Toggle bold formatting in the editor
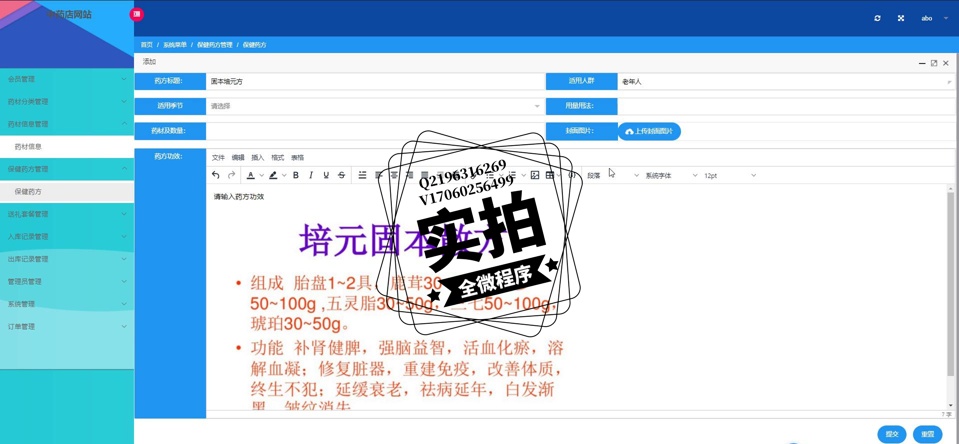Image resolution: width=959 pixels, height=444 pixels. (x=296, y=175)
